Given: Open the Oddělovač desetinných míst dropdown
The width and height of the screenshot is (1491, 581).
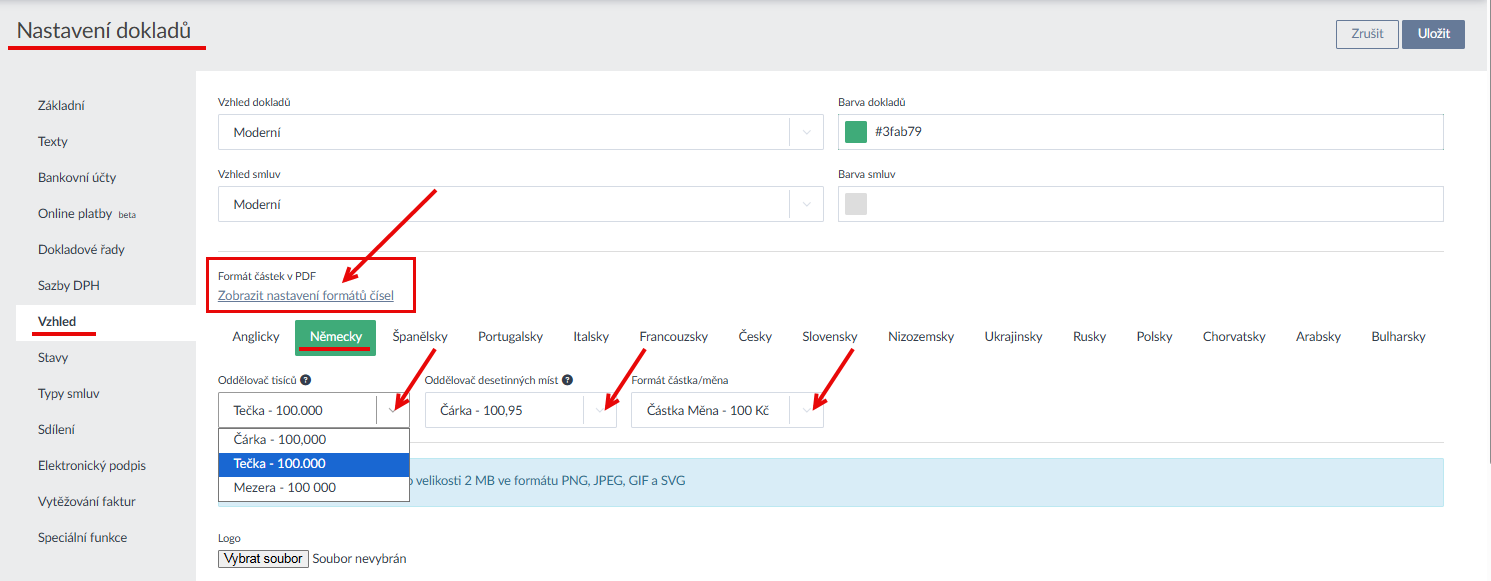Looking at the screenshot, I should (600, 410).
